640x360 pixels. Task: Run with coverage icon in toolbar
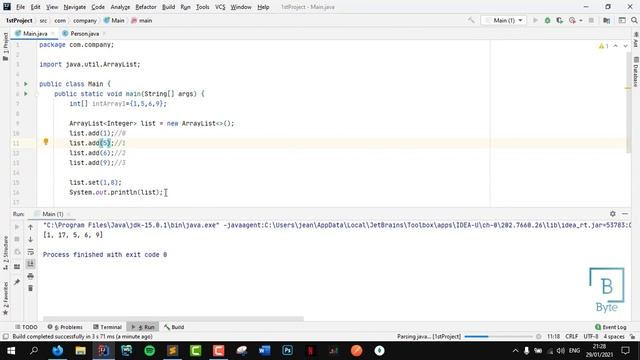click(560, 20)
